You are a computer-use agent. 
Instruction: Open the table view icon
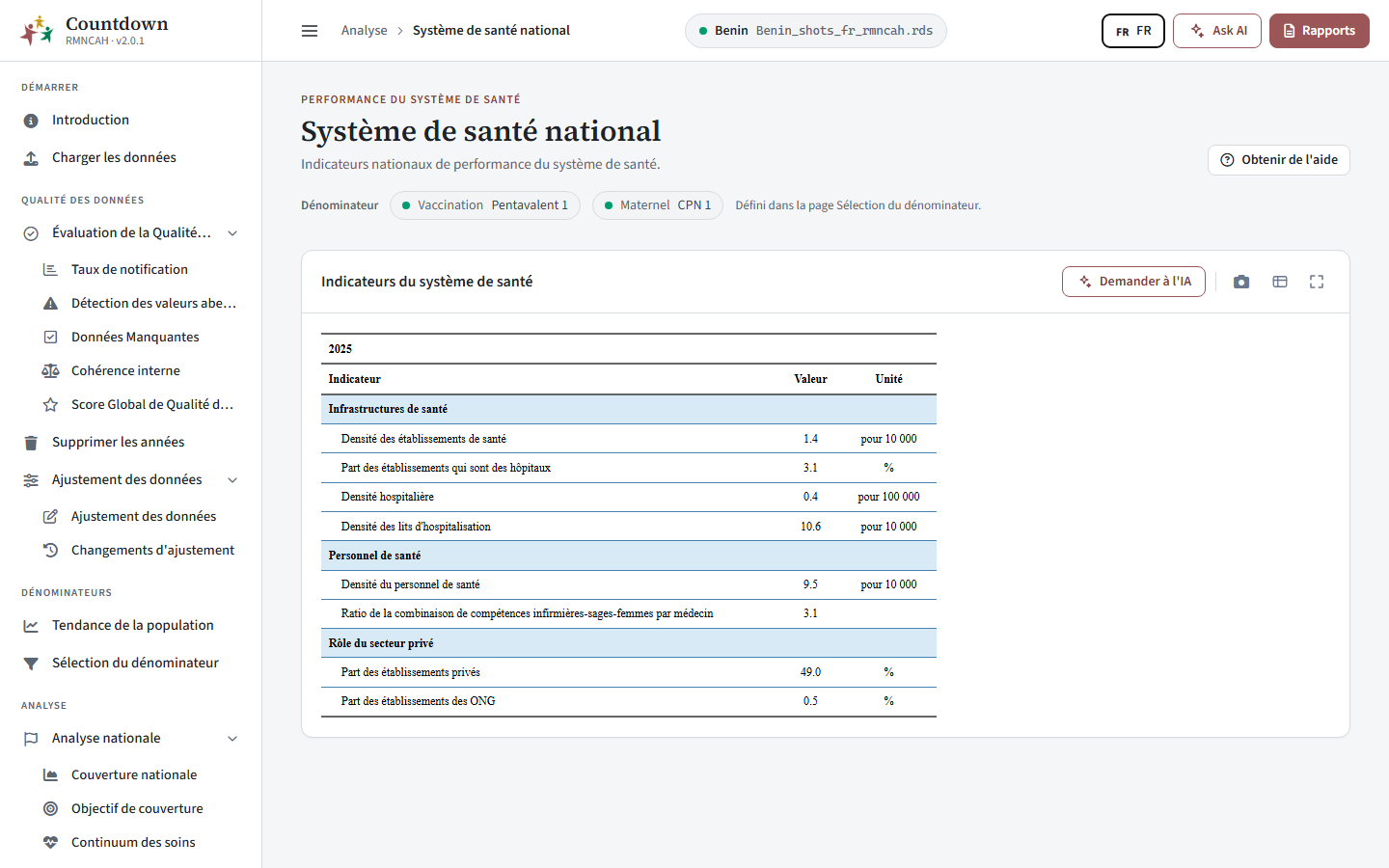[x=1280, y=282]
